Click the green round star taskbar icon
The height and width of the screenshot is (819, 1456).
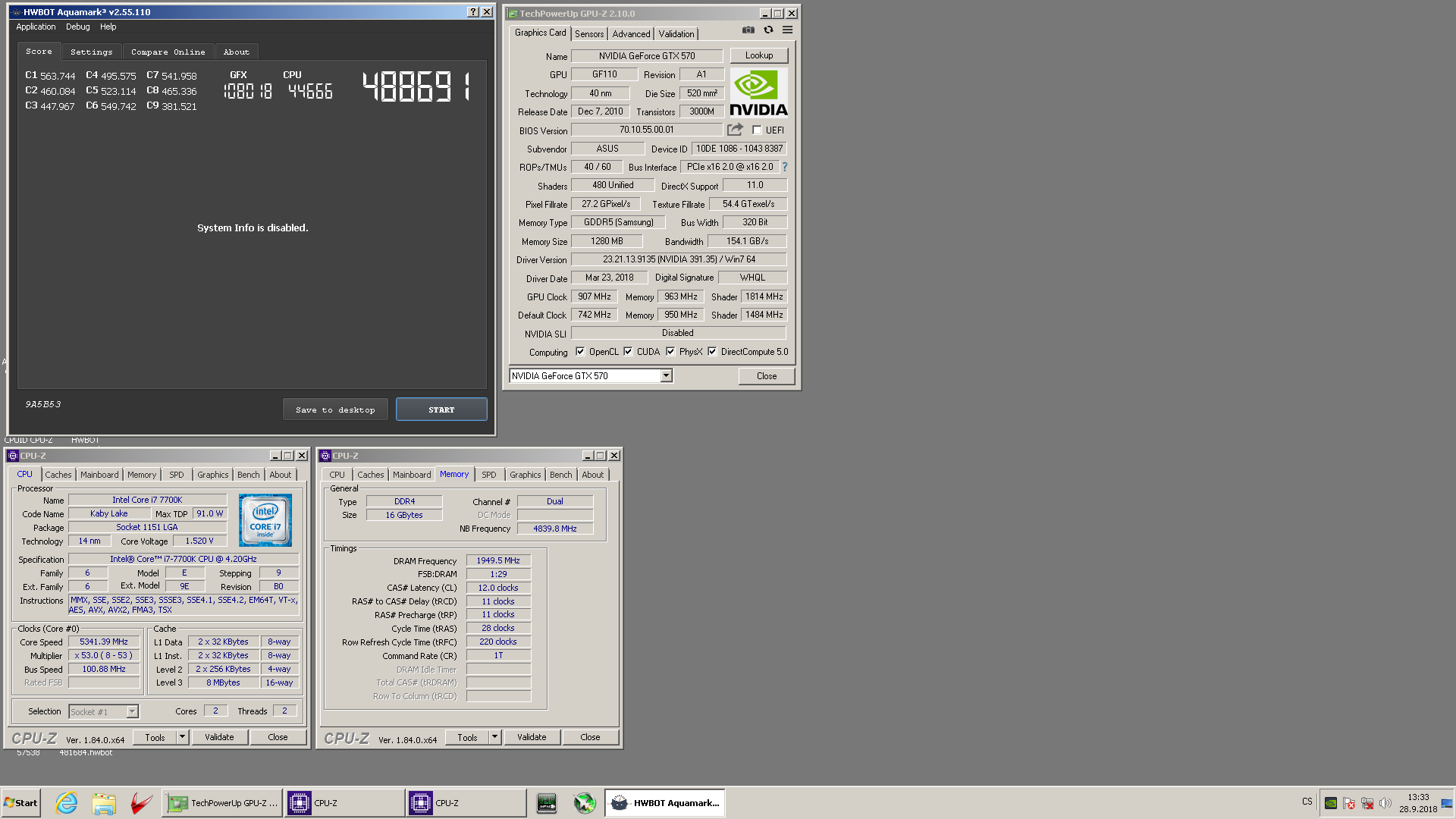(x=584, y=803)
